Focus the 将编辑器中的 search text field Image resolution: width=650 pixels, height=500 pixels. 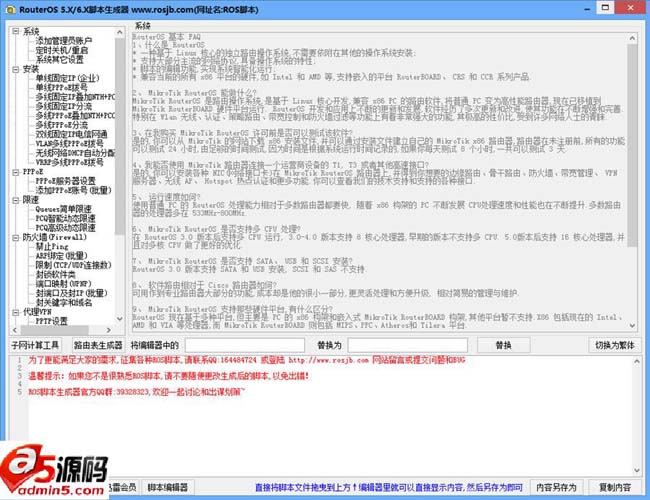(x=245, y=345)
